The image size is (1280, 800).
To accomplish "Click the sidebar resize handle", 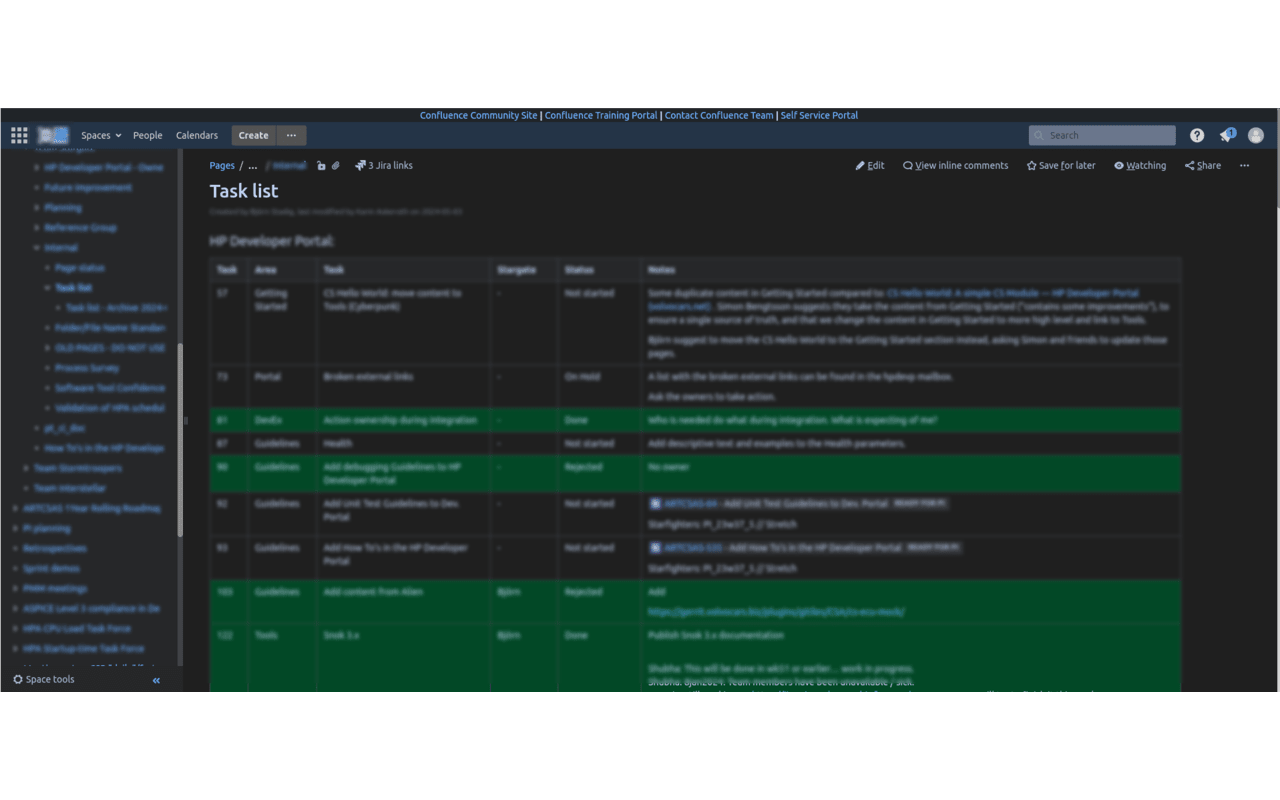I will pyautogui.click(x=186, y=420).
